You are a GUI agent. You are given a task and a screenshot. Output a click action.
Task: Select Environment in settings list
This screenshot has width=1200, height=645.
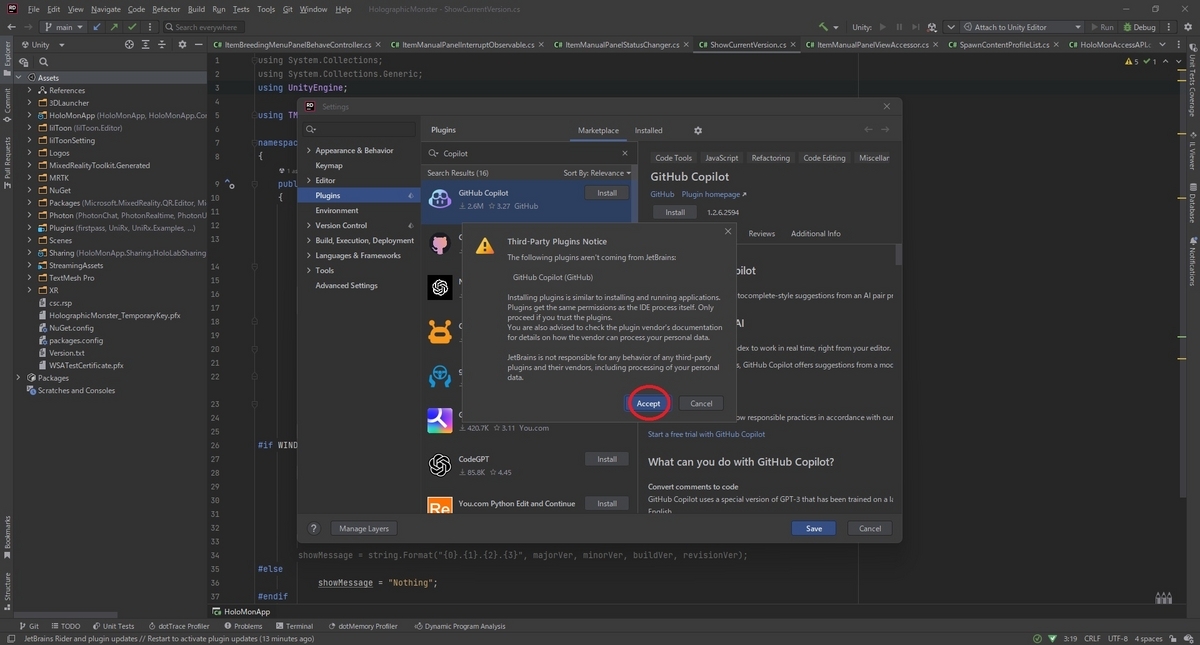pos(337,210)
